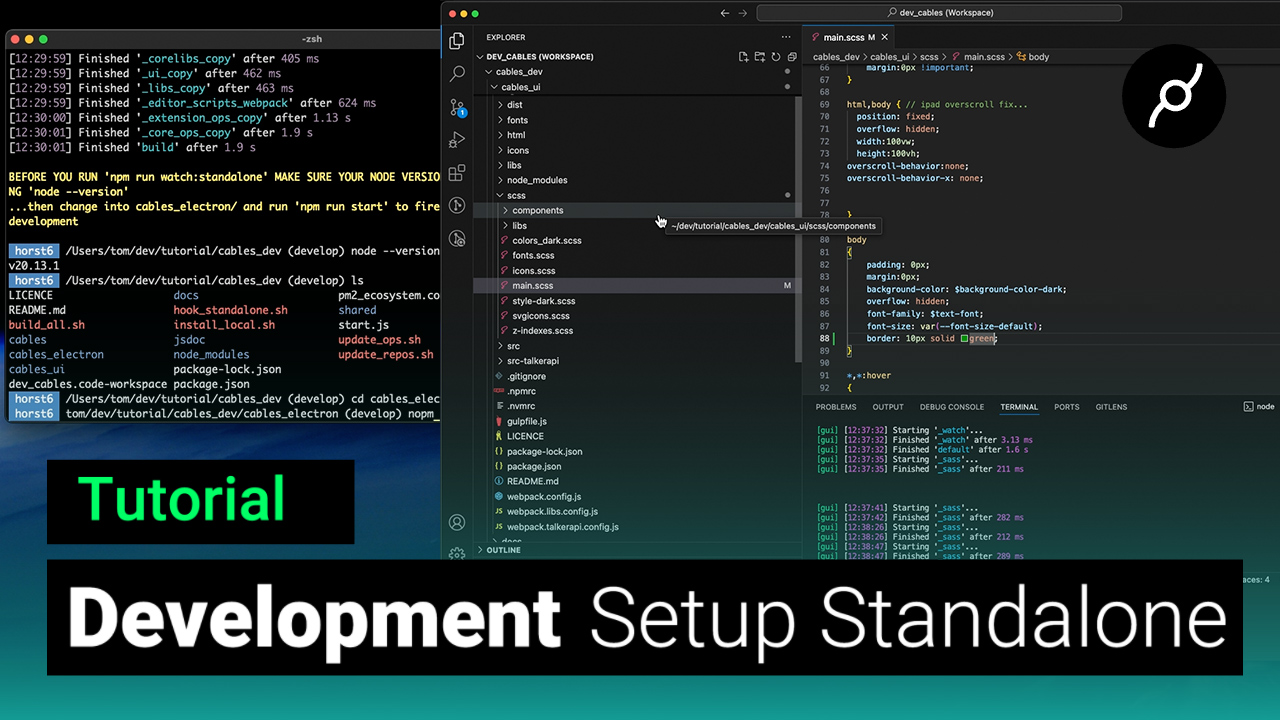Open the Accounts icon in the activity bar
Image resolution: width=1280 pixels, height=720 pixels.
click(457, 522)
